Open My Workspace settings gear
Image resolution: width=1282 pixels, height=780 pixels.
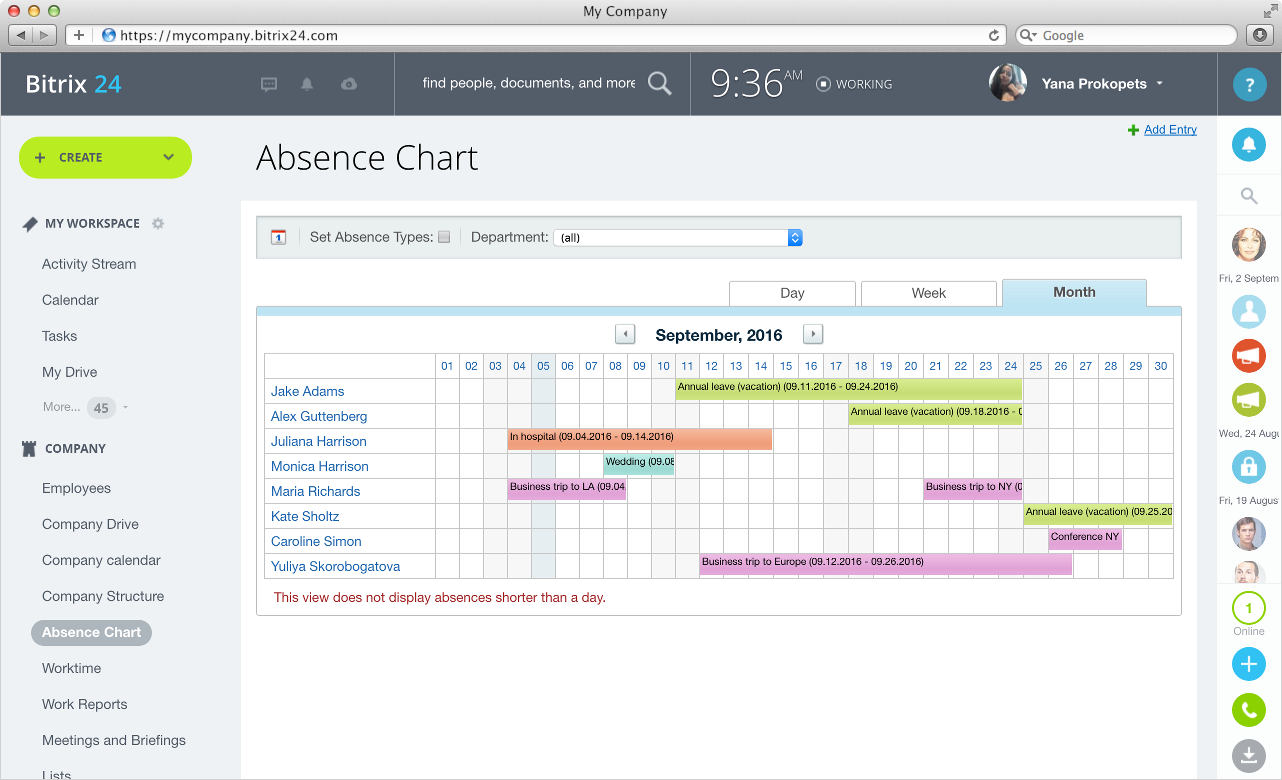pos(158,224)
